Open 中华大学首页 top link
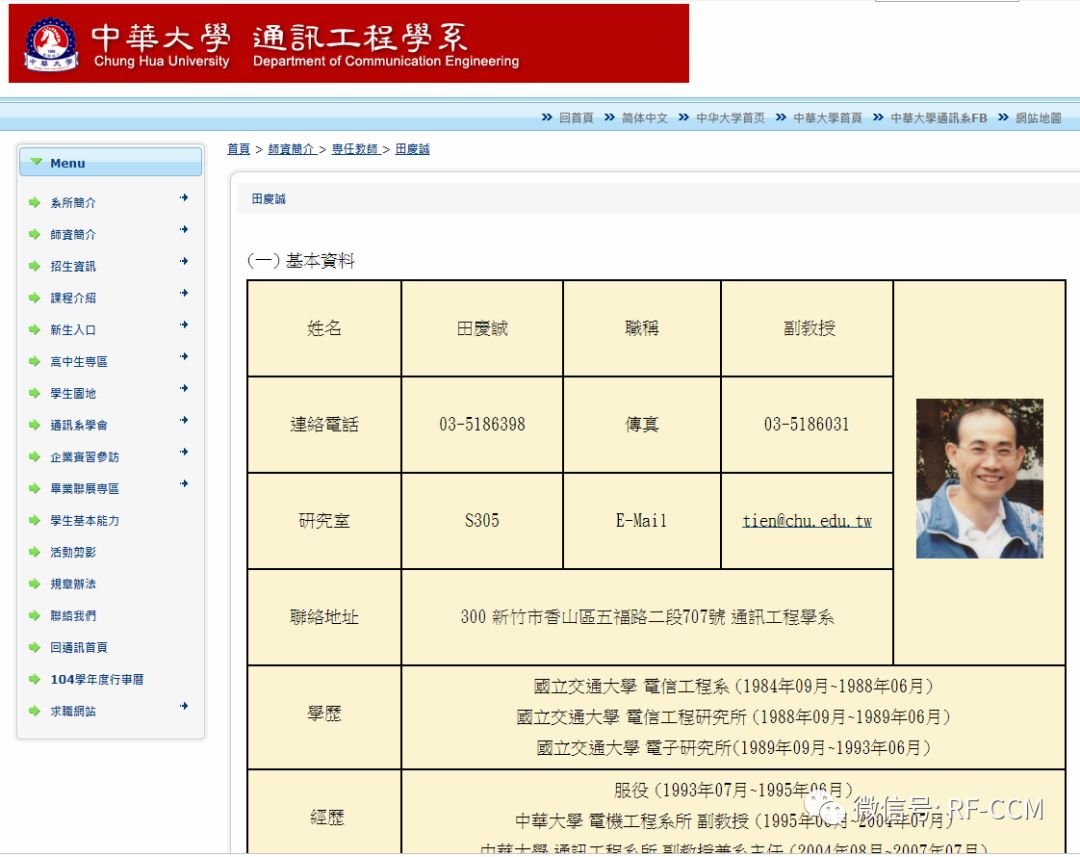The image size is (1080, 857). click(x=730, y=118)
